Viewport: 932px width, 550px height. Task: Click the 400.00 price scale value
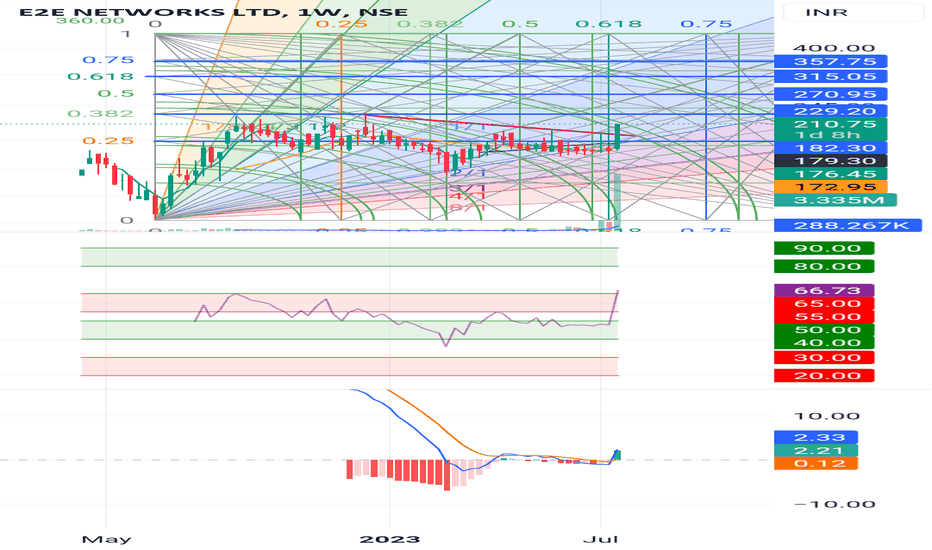[x=834, y=48]
